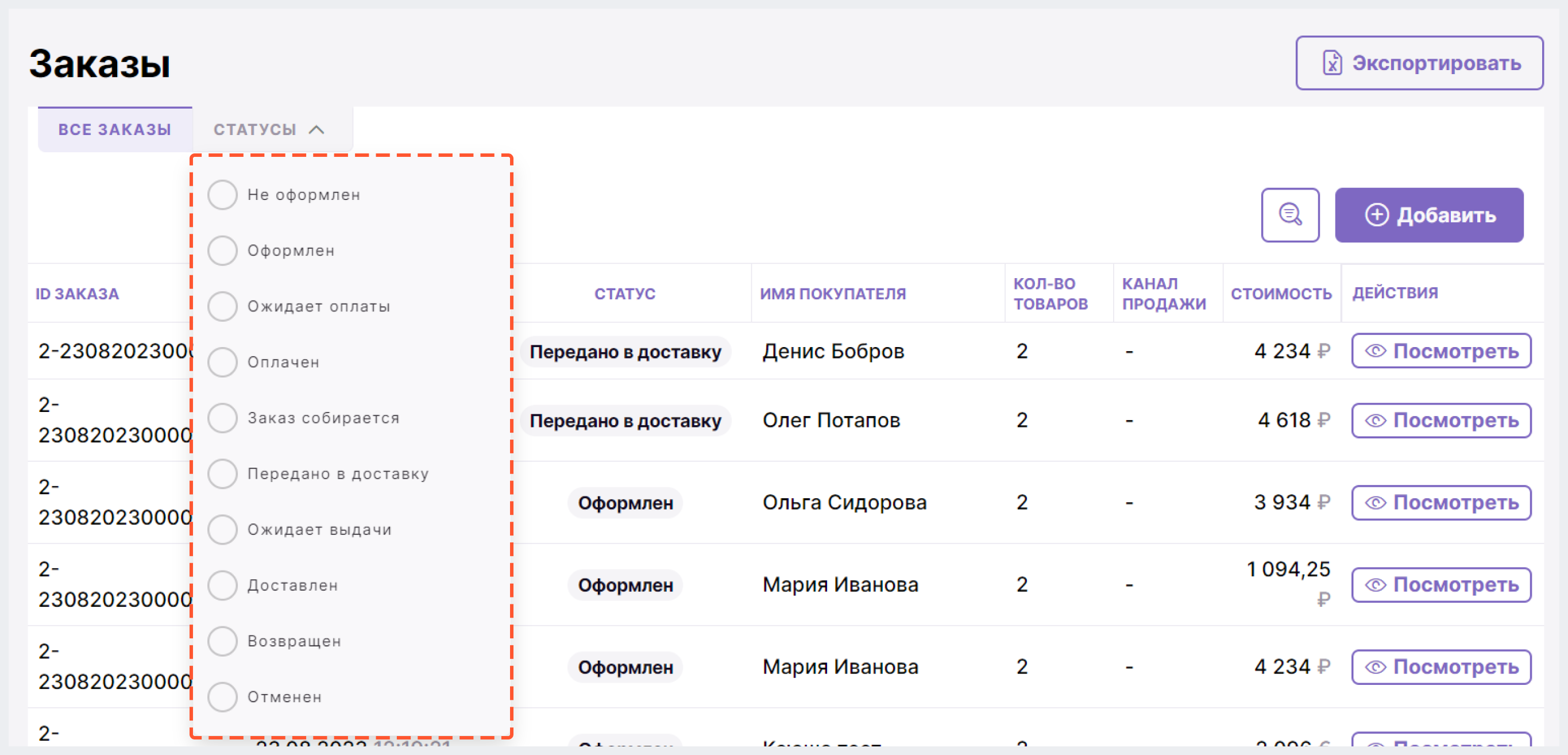Click the Кол-во товаров column header
Viewport: 1568px width, 755px height.
point(1050,294)
